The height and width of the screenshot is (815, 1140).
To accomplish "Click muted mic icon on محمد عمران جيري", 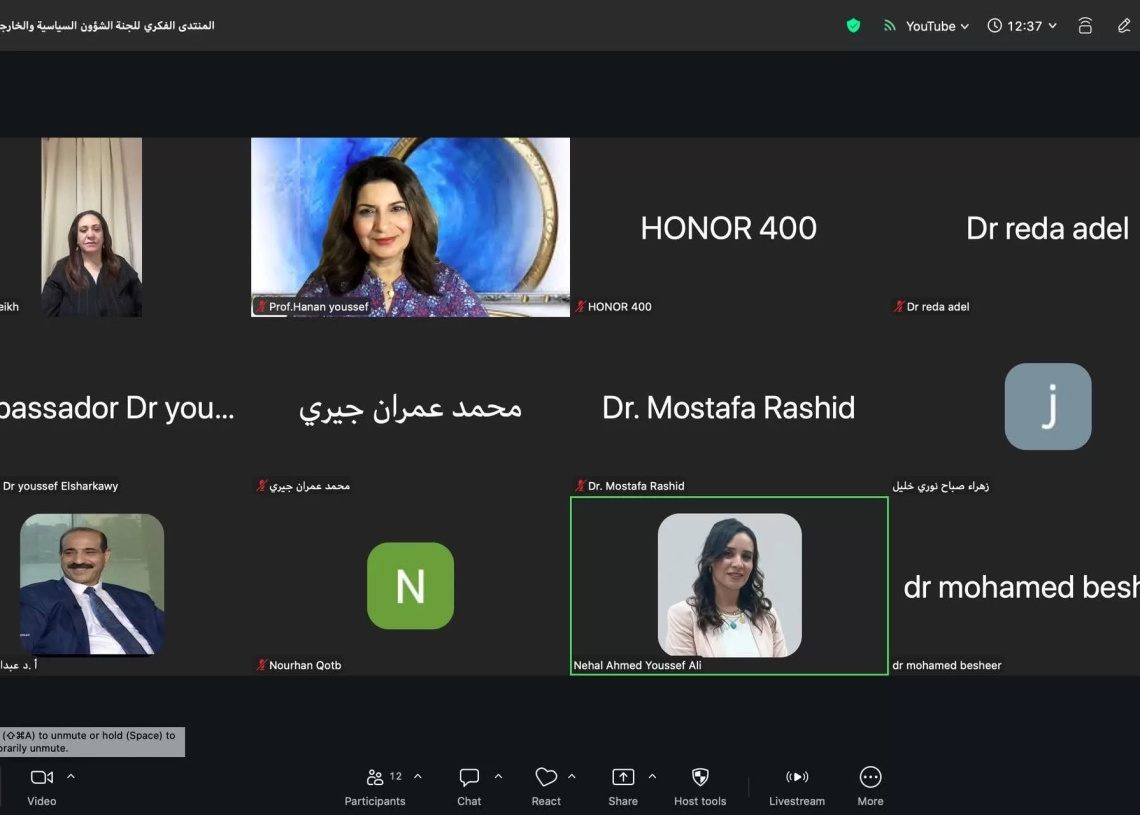I will pyautogui.click(x=262, y=486).
